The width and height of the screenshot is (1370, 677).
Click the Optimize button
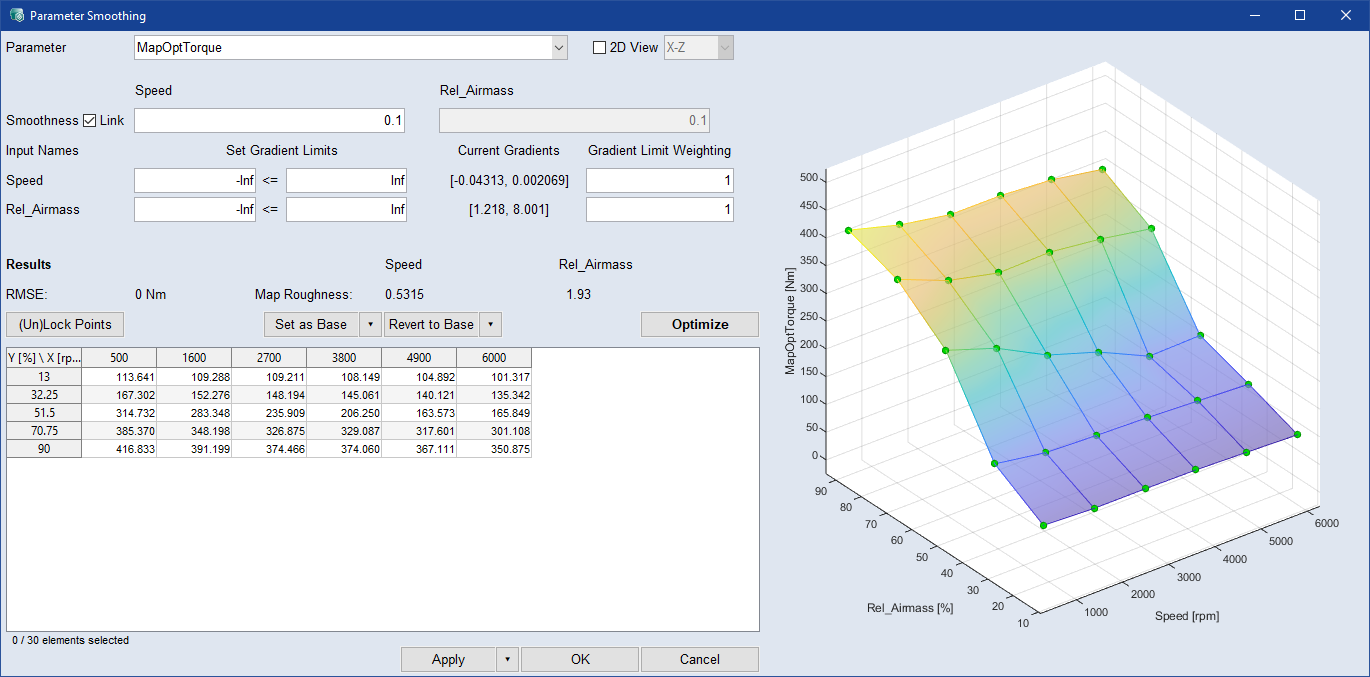click(x=699, y=325)
